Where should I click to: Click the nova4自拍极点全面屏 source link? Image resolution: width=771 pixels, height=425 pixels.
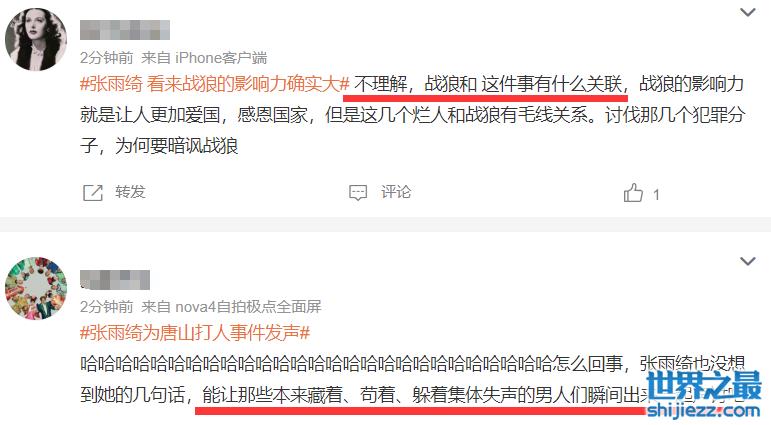(x=248, y=307)
